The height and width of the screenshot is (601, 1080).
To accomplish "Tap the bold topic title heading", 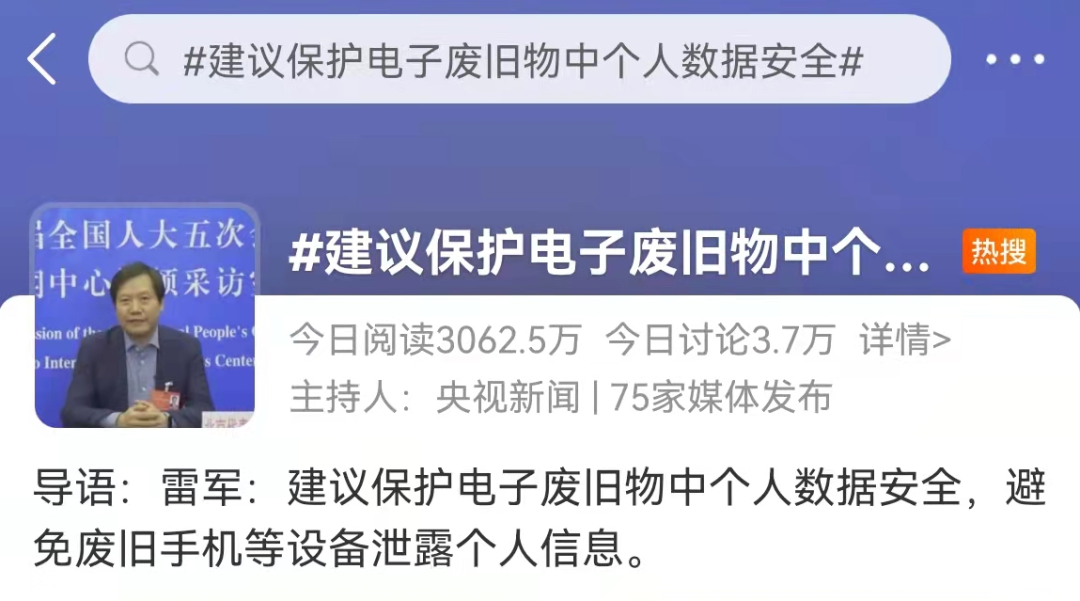I will point(610,253).
